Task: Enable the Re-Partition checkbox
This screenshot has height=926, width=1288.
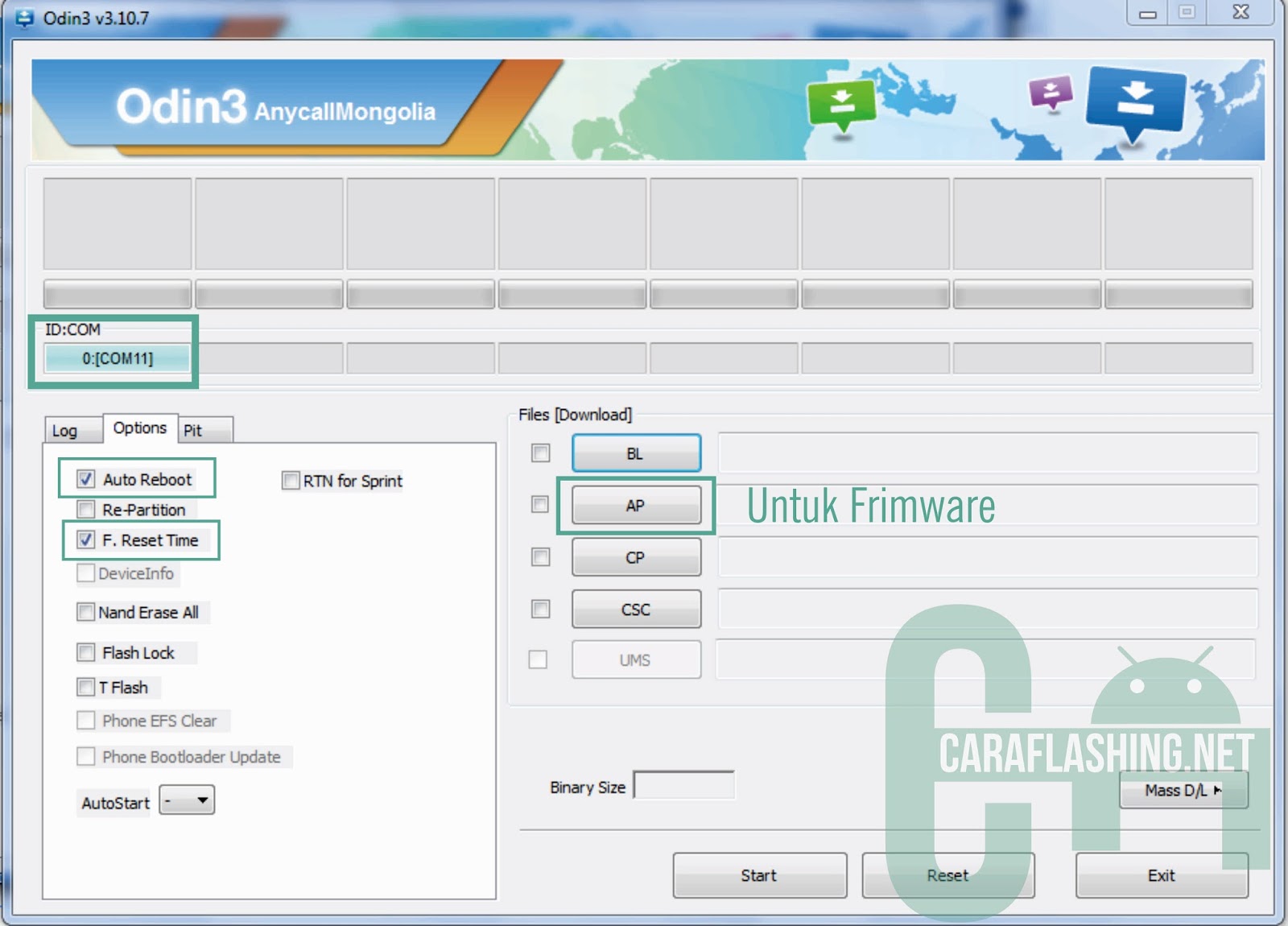Action: [86, 510]
